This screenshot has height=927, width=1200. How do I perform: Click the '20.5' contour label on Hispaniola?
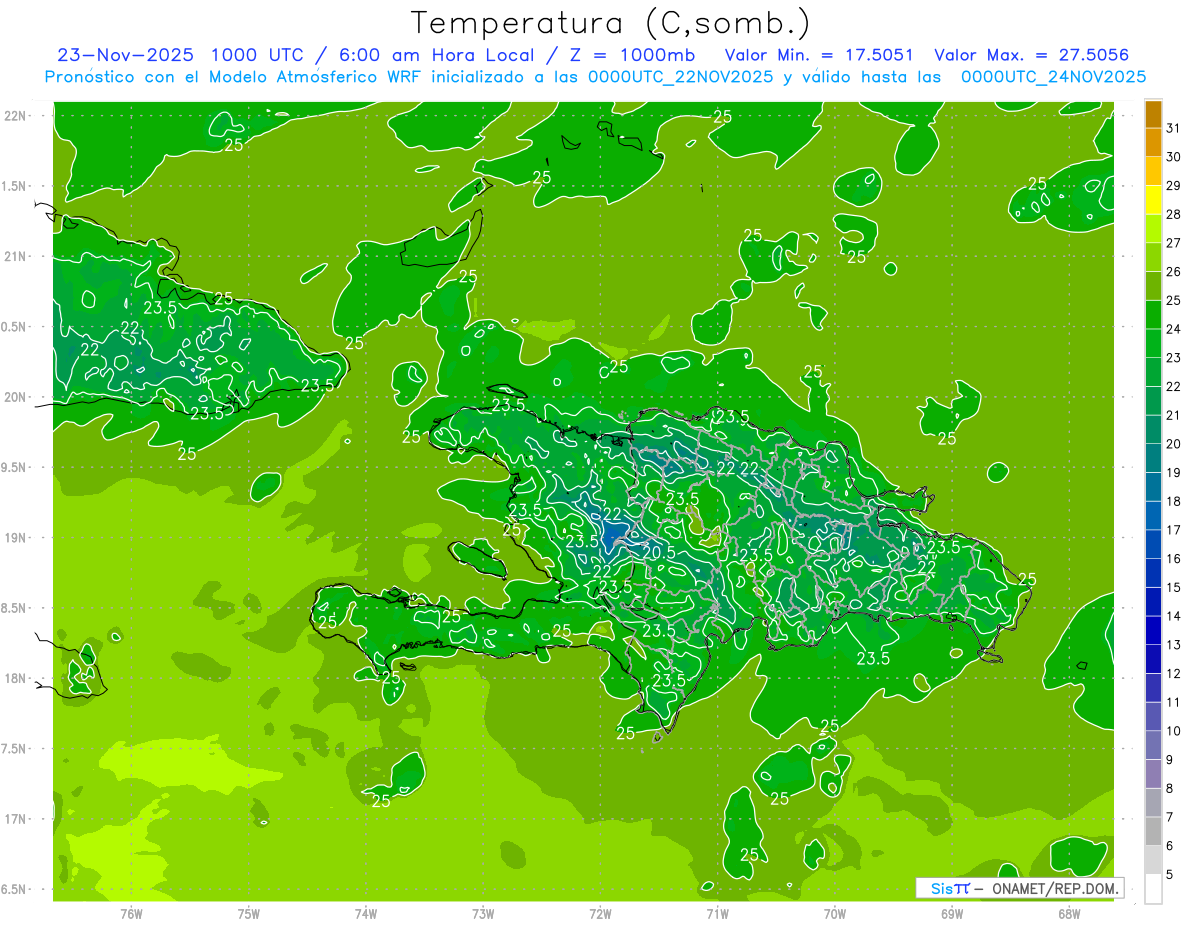(x=658, y=553)
